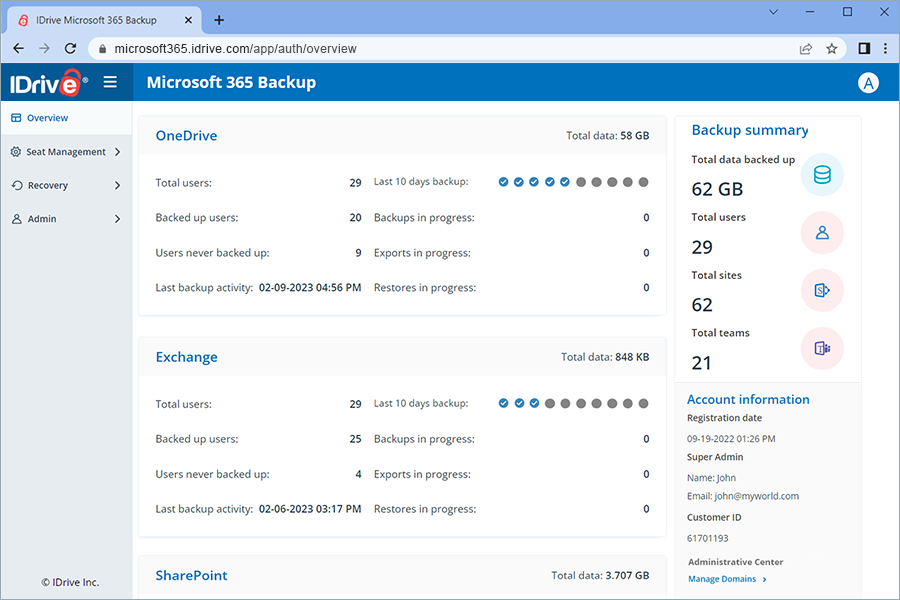The width and height of the screenshot is (900, 600).
Task: Click the Microsoft 365 Backup header title
Action: pos(231,82)
